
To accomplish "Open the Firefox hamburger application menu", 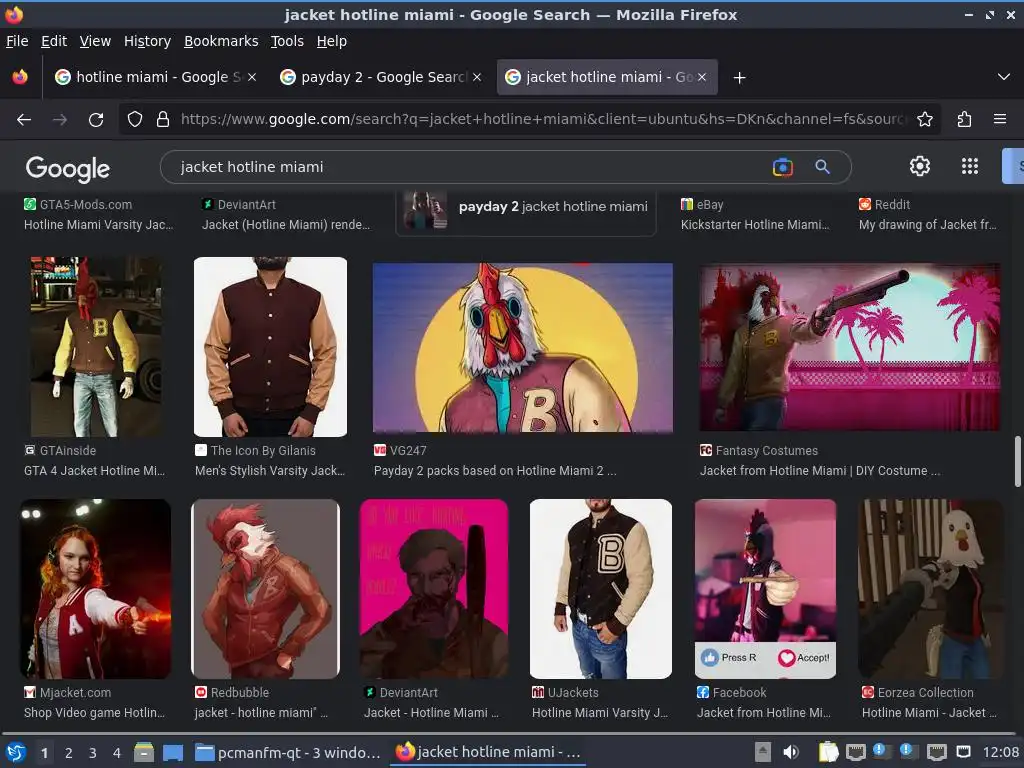I will 1000,120.
